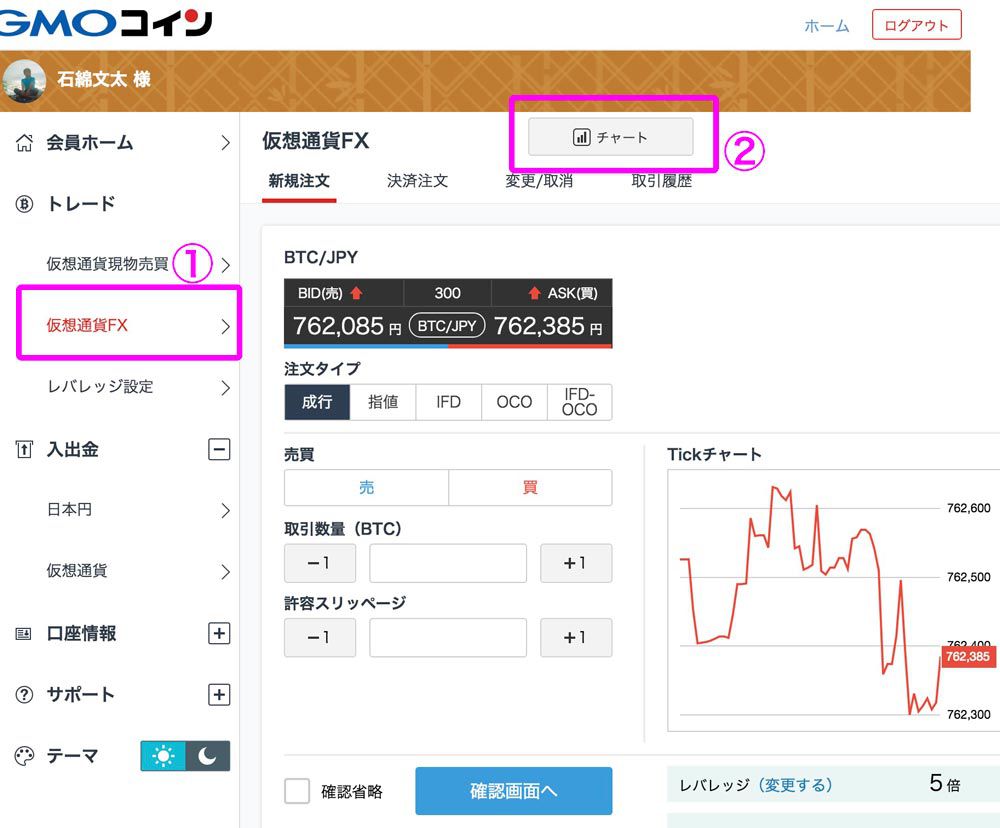1000x828 pixels.
Task: Click the 会員ホーム house icon
Action: 24,142
